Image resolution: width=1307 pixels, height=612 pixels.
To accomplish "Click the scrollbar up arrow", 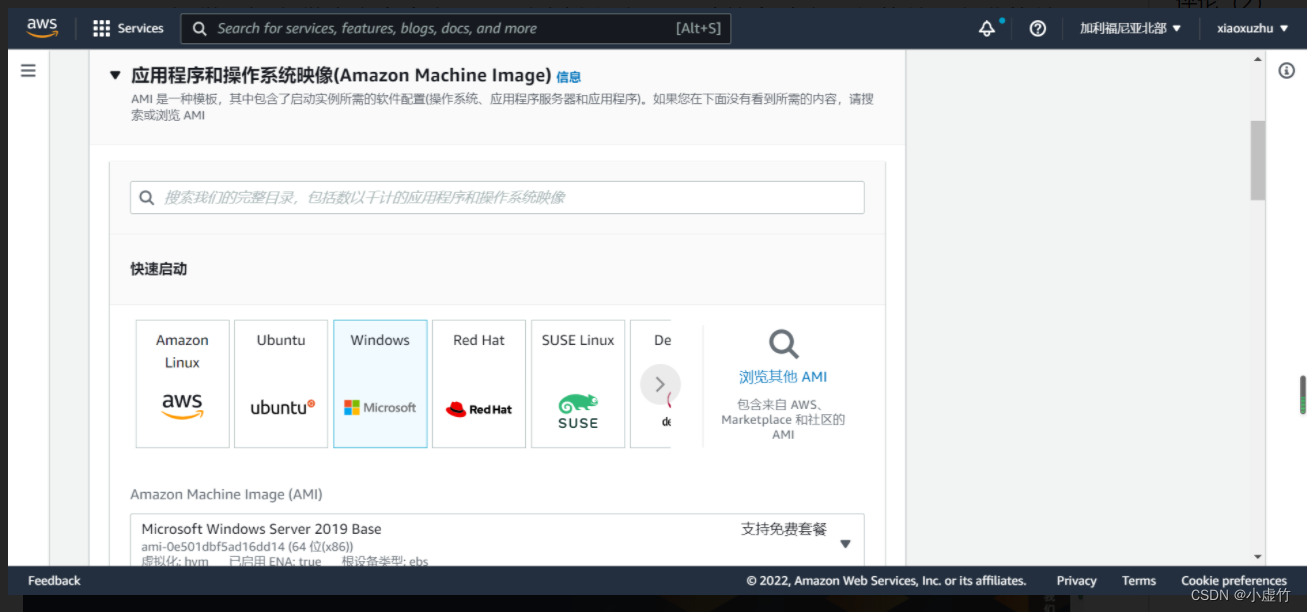I will click(x=1258, y=61).
